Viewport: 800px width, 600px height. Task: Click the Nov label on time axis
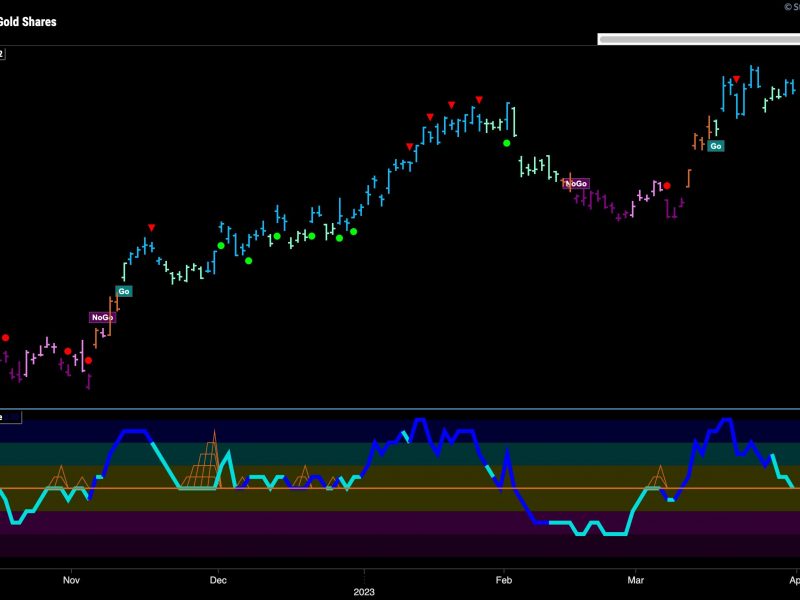pyautogui.click(x=71, y=580)
